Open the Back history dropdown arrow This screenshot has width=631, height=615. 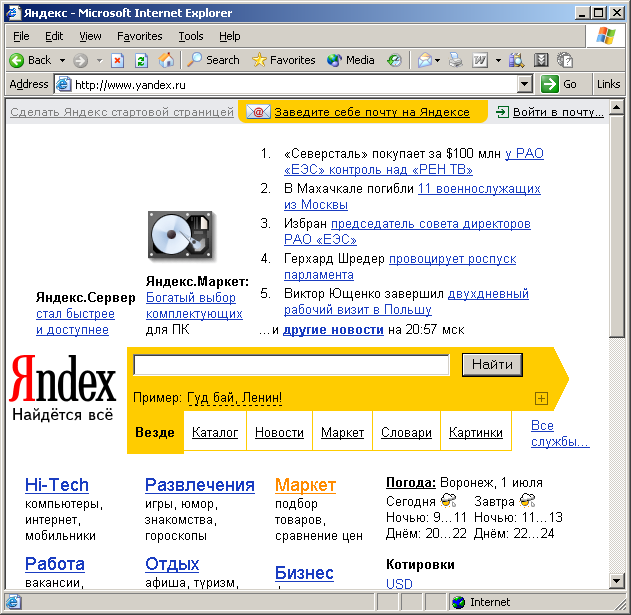62,60
